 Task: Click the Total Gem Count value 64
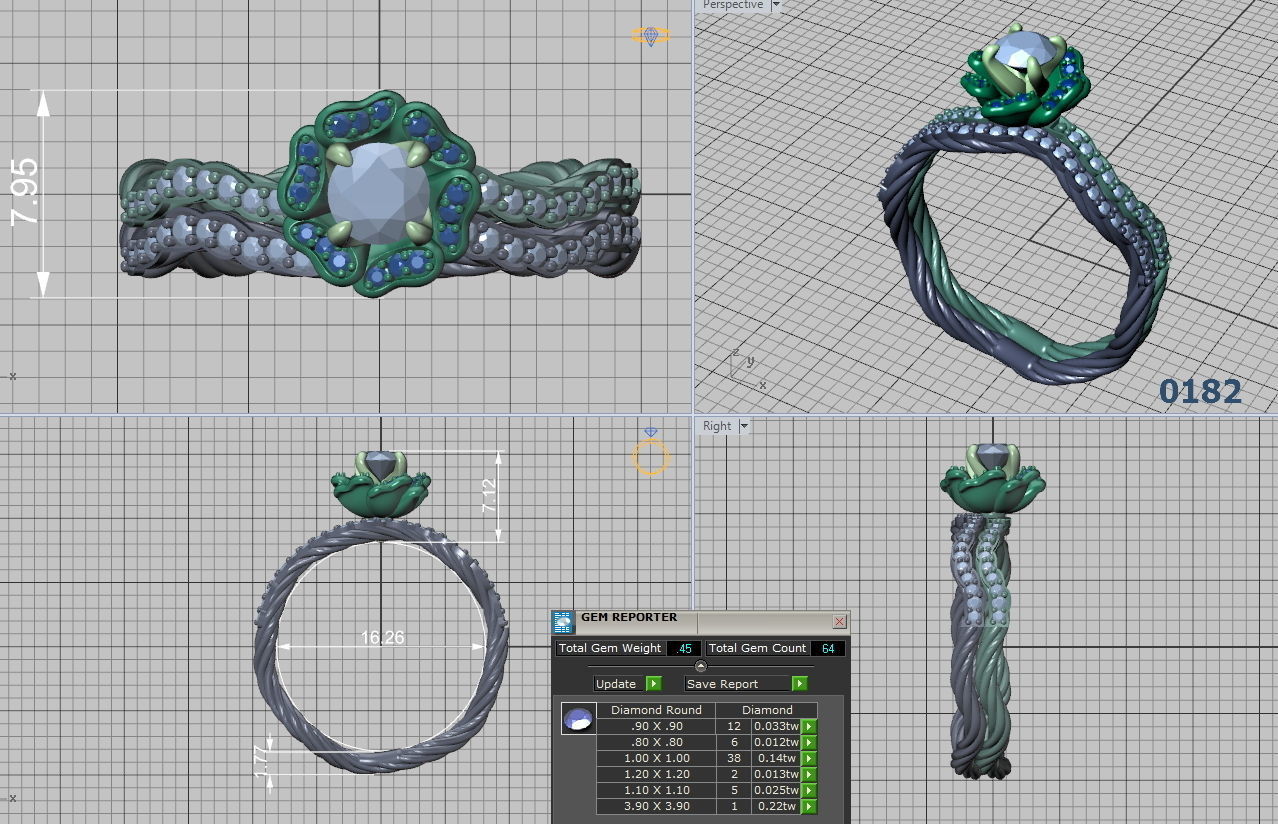point(827,649)
